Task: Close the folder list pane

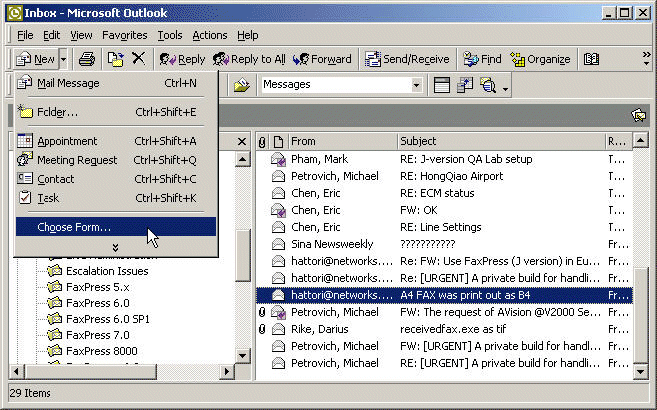Action: (x=242, y=142)
